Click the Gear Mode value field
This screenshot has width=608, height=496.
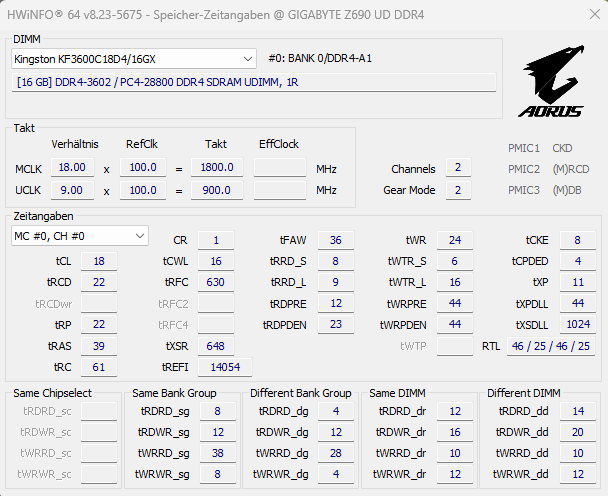click(x=458, y=190)
